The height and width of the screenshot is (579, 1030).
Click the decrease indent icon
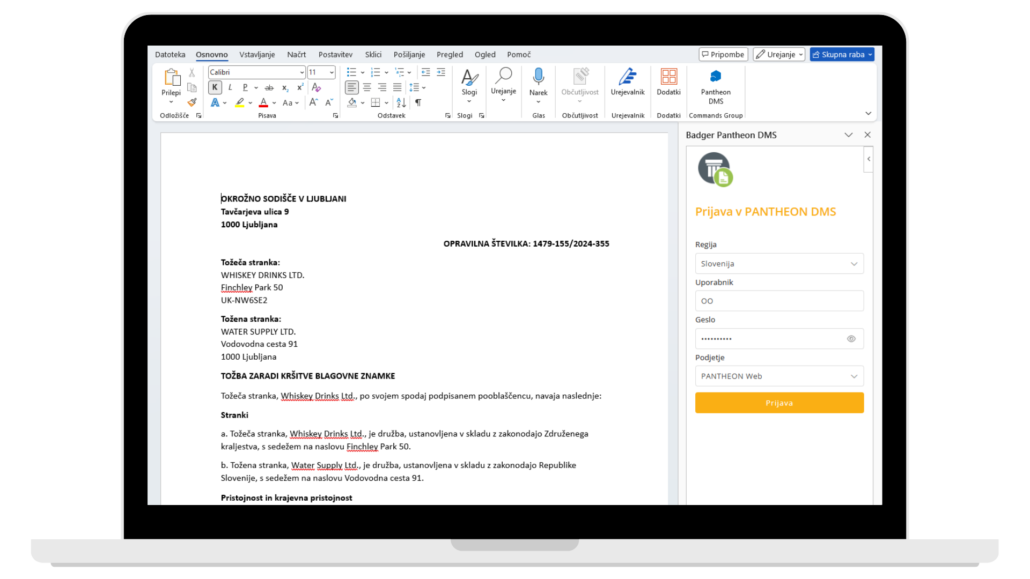click(426, 72)
